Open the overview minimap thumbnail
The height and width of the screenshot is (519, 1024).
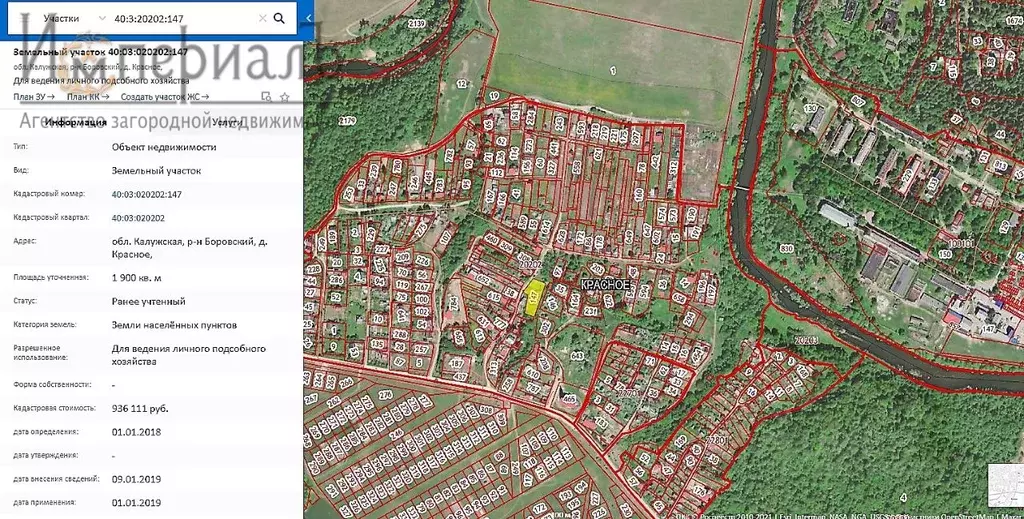coord(1003,485)
